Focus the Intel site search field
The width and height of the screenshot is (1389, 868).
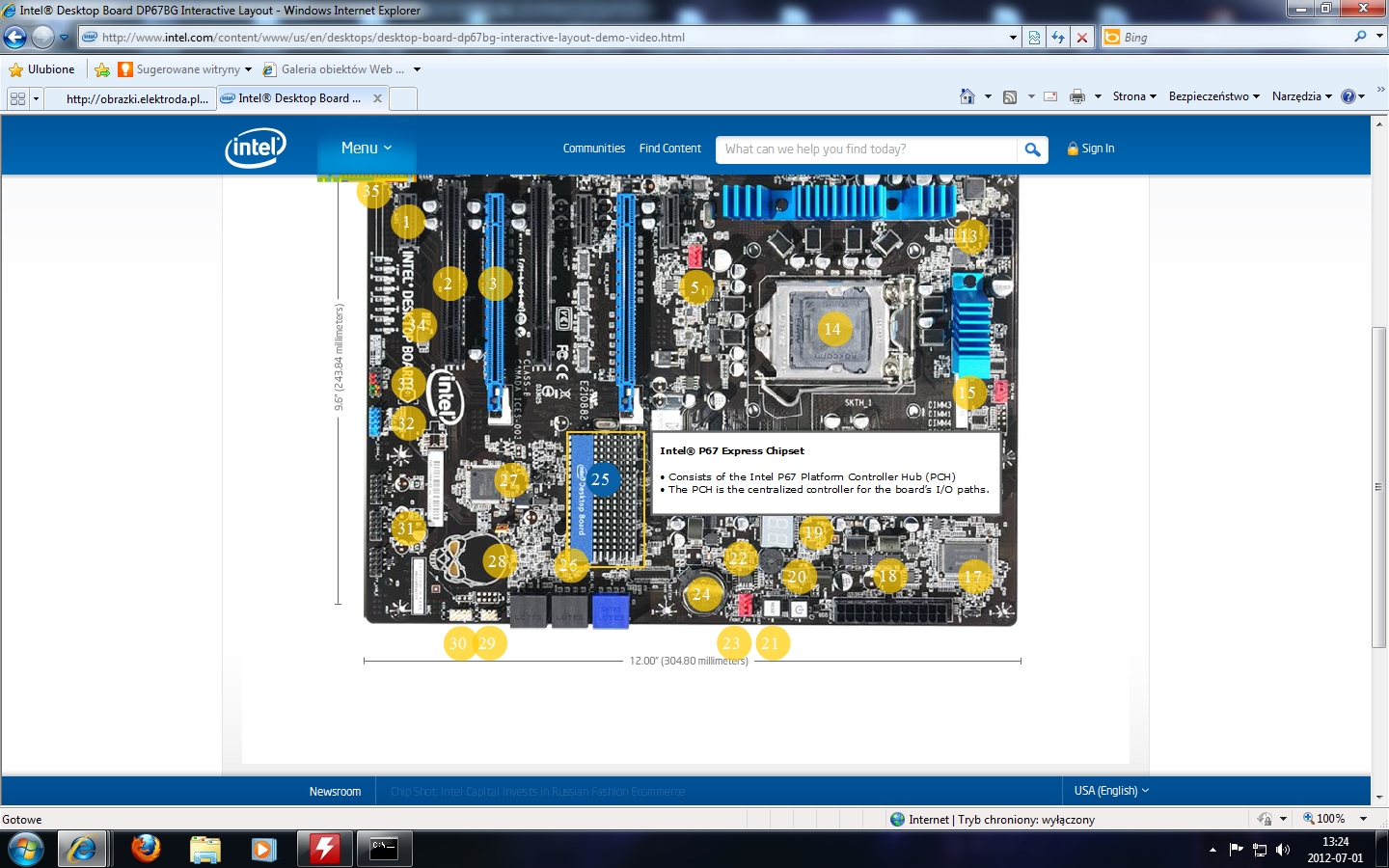pyautogui.click(x=866, y=149)
